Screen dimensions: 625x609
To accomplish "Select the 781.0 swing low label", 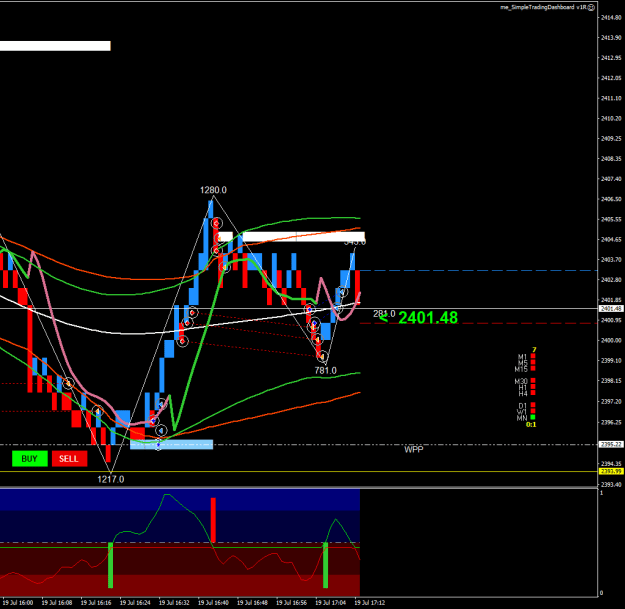I will (x=326, y=370).
